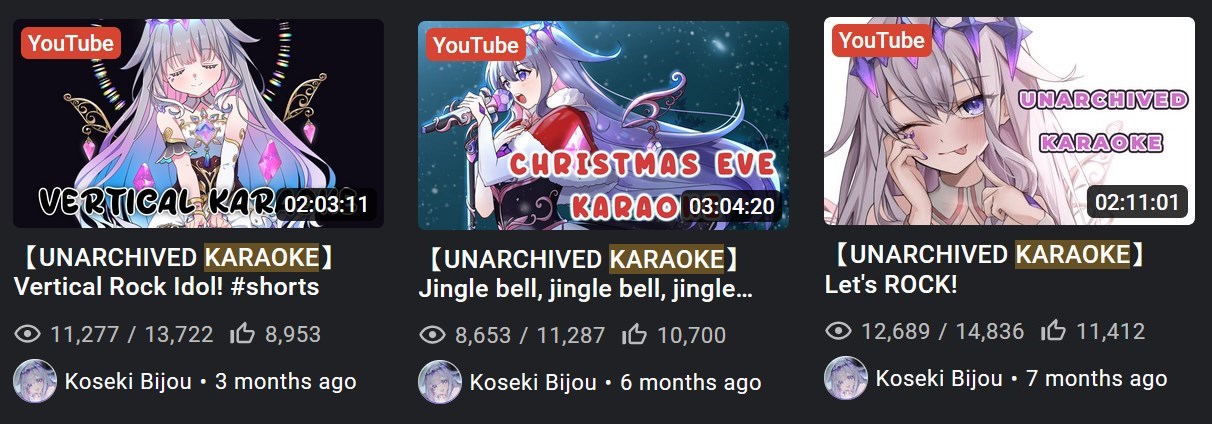
Task: Open Koseki Bijou avatar under Vertical Rock Idol
Action: tap(35, 381)
